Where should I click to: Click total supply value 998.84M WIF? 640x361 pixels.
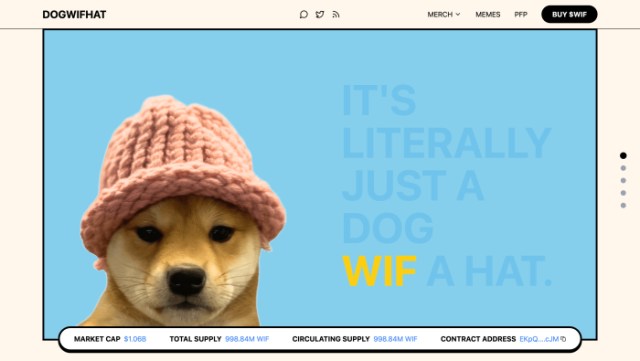point(247,339)
